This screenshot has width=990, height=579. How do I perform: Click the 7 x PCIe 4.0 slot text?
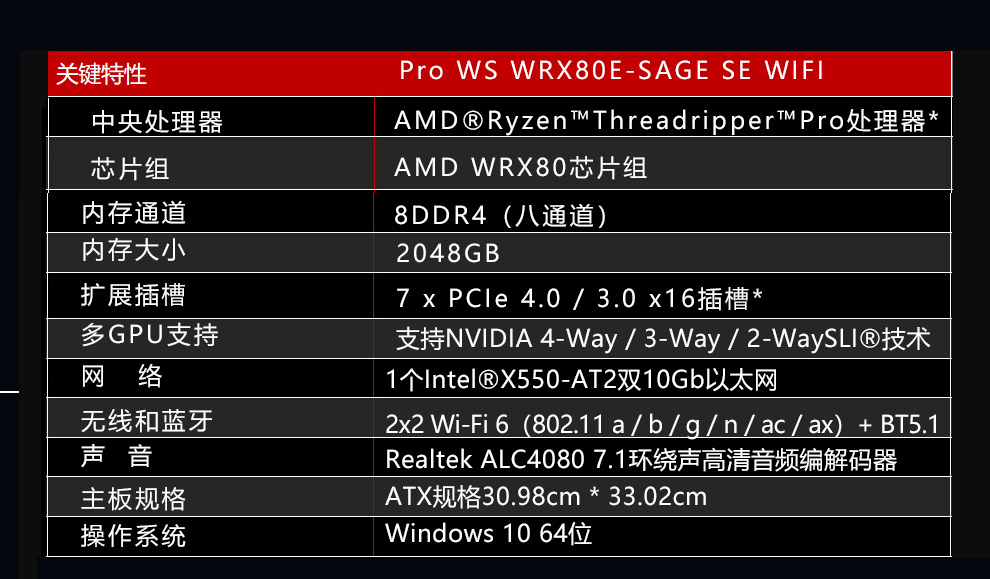click(580, 298)
